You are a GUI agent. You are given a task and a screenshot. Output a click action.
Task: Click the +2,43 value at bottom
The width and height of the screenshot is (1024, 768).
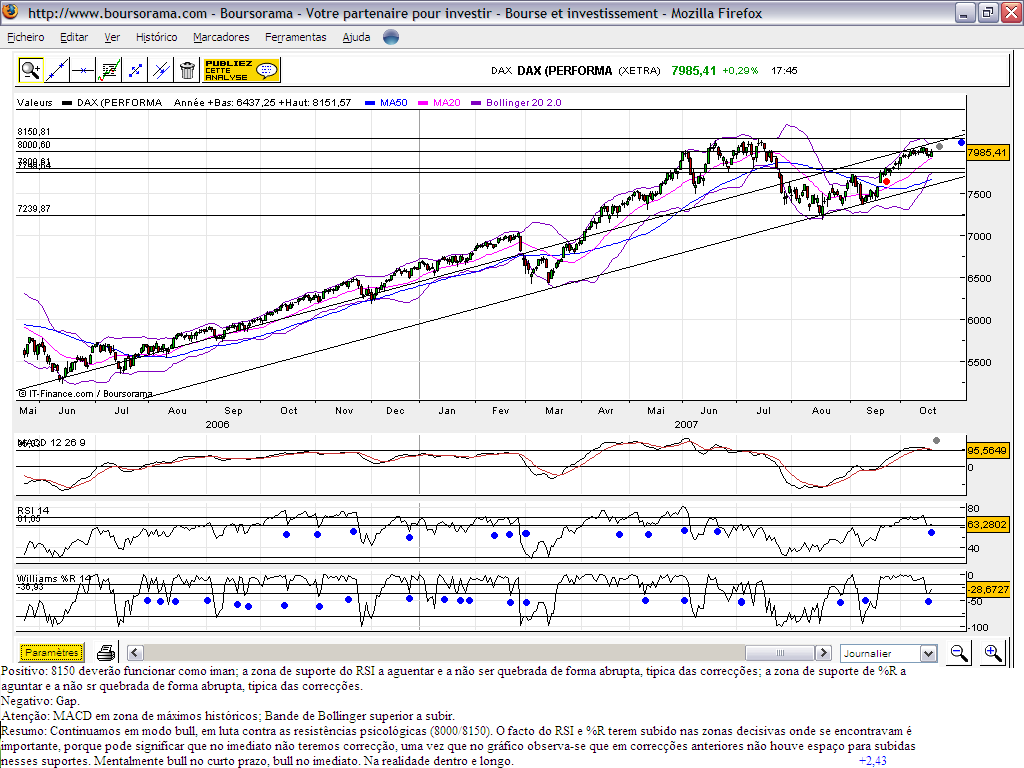click(872, 761)
